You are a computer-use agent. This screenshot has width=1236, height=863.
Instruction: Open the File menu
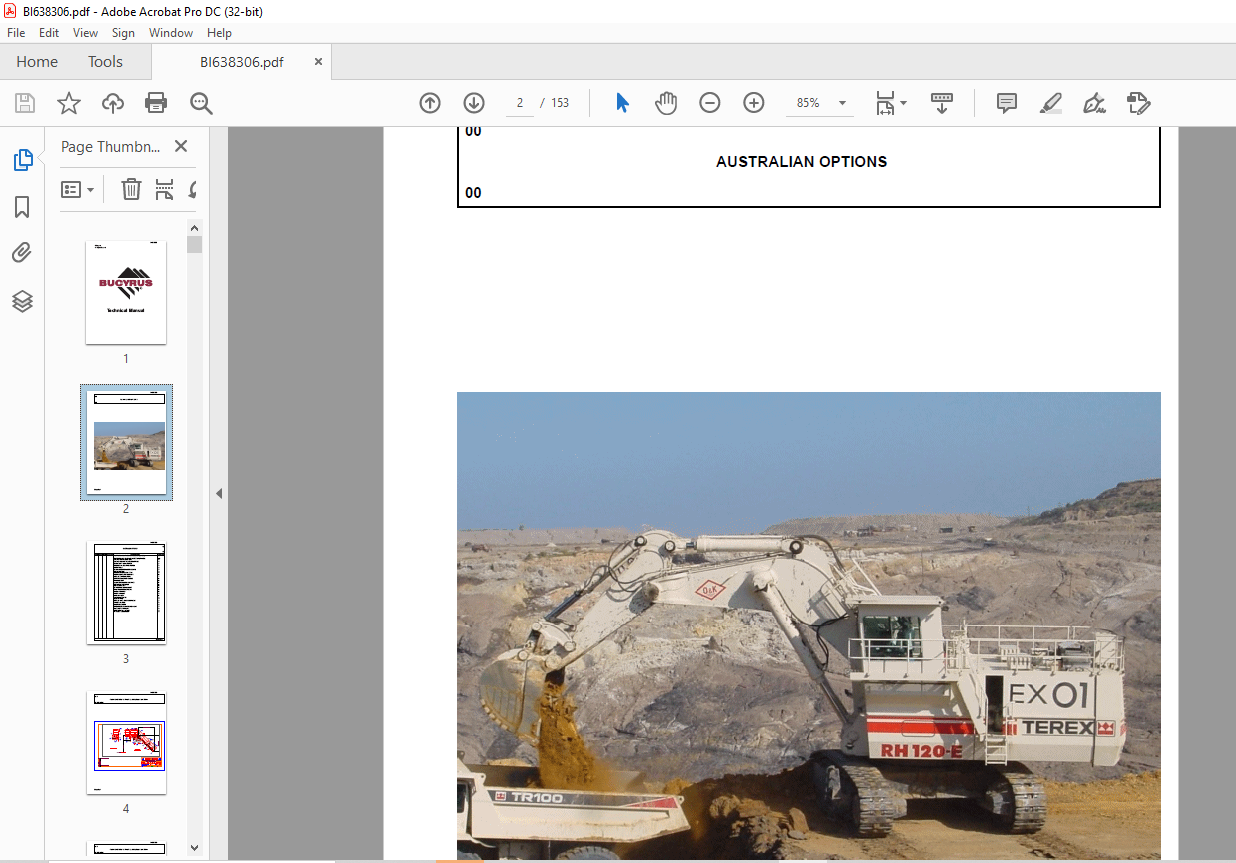pyautogui.click(x=16, y=33)
